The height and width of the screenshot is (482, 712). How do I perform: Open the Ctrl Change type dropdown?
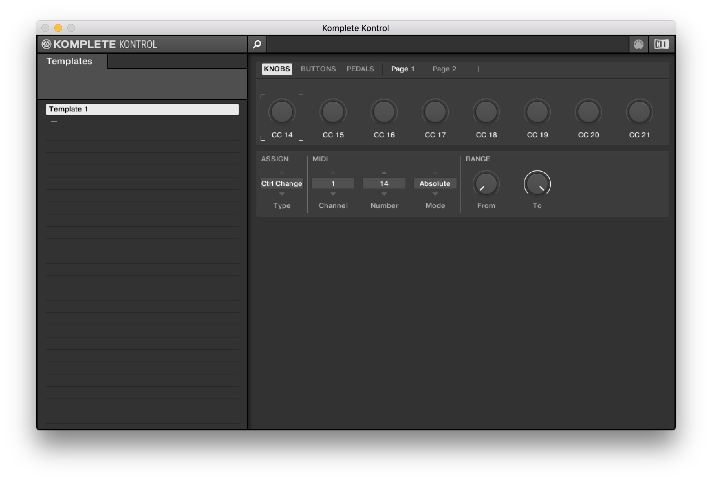pyautogui.click(x=282, y=184)
